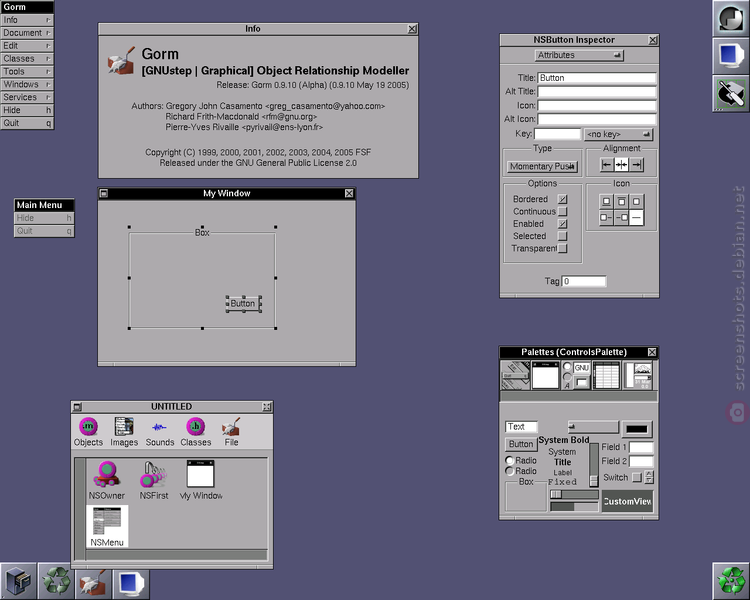Click the Alt Title field in inspector
This screenshot has width=750, height=600.
(597, 91)
